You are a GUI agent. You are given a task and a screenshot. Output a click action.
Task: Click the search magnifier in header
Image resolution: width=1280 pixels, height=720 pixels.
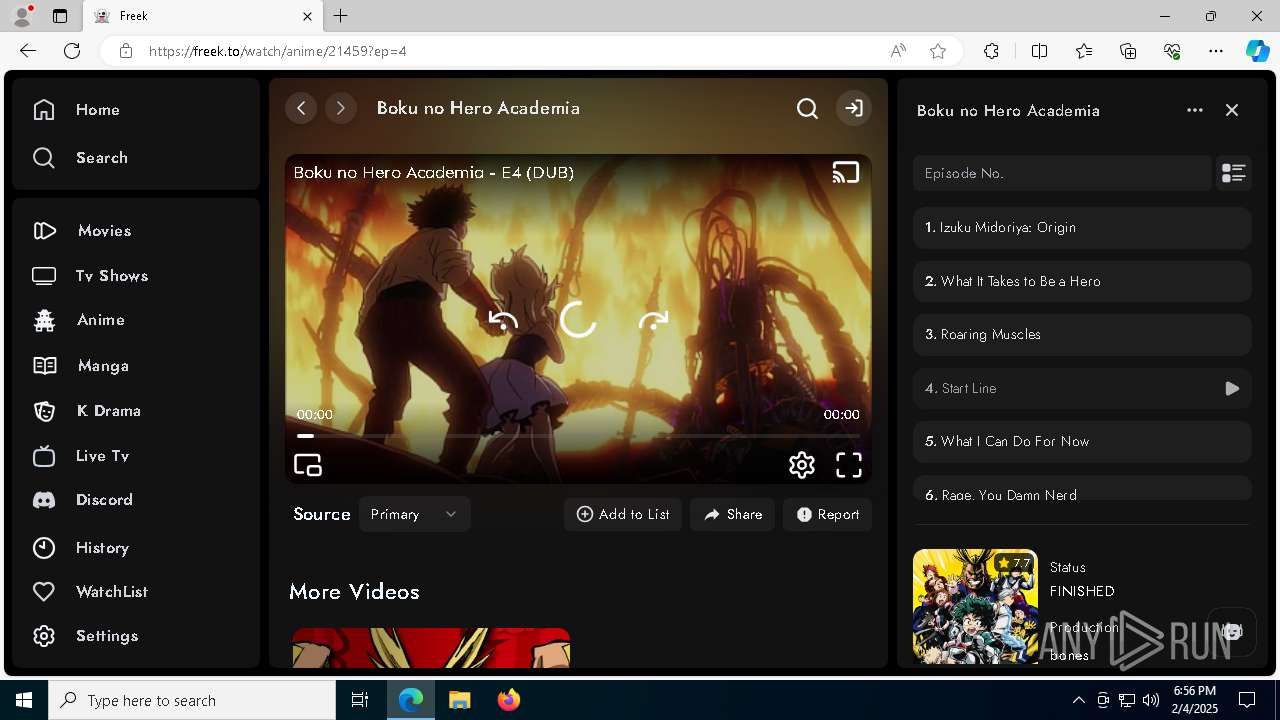(x=807, y=108)
